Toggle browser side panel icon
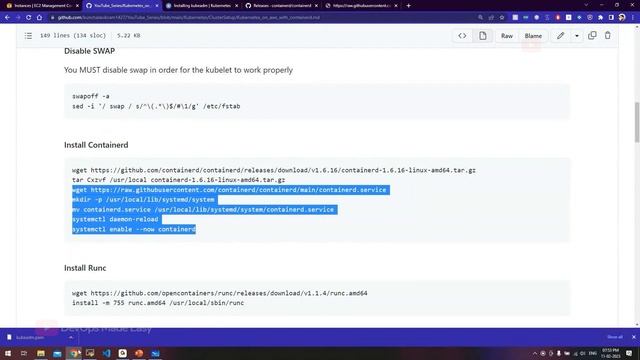640x360 pixels. click(x=611, y=18)
